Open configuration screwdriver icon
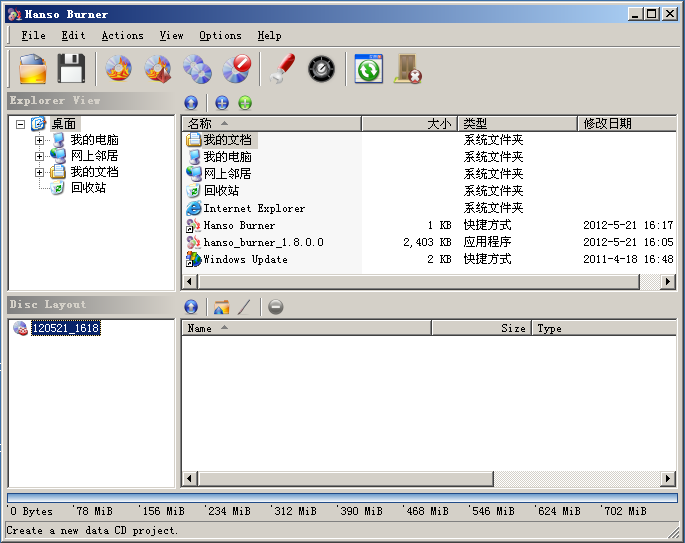Image resolution: width=685 pixels, height=543 pixels. [x=283, y=69]
